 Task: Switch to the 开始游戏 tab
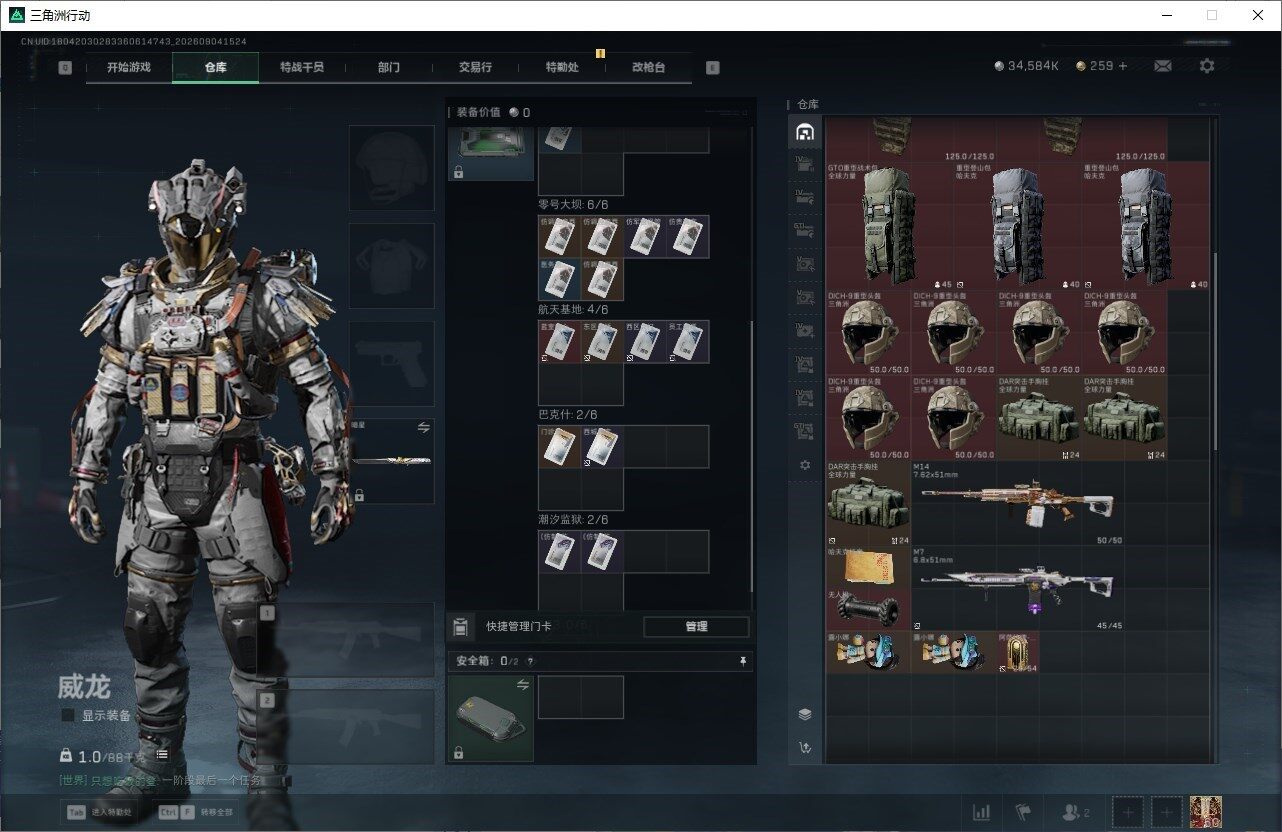click(x=129, y=67)
